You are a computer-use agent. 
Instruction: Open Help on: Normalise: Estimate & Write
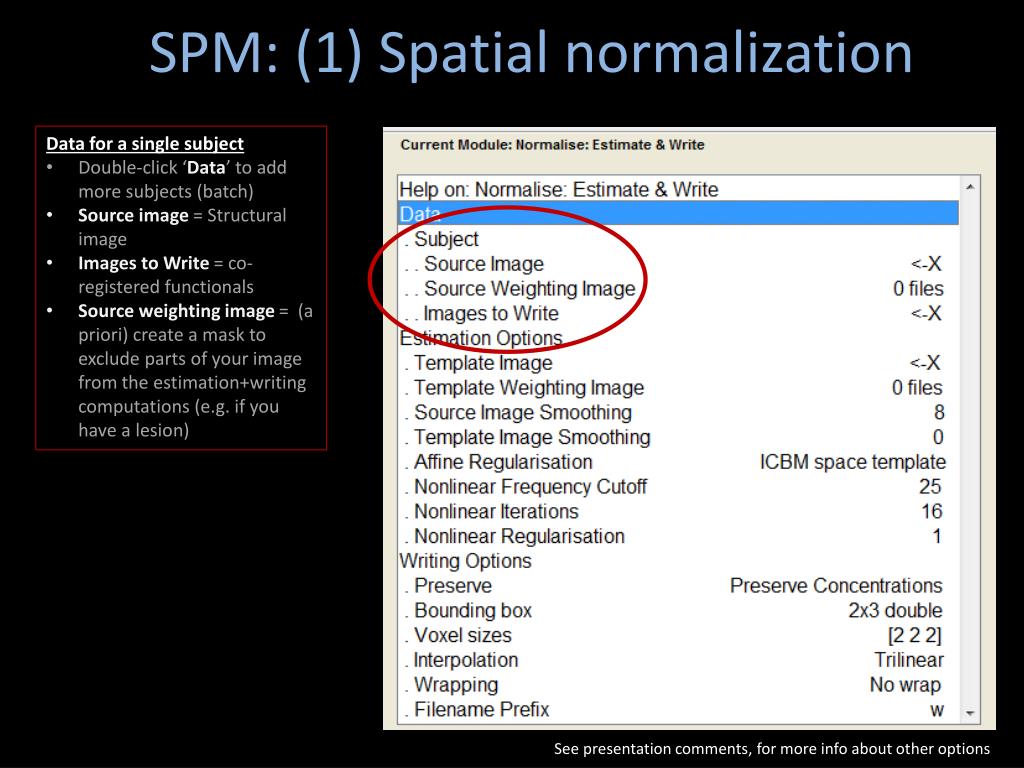tap(678, 189)
